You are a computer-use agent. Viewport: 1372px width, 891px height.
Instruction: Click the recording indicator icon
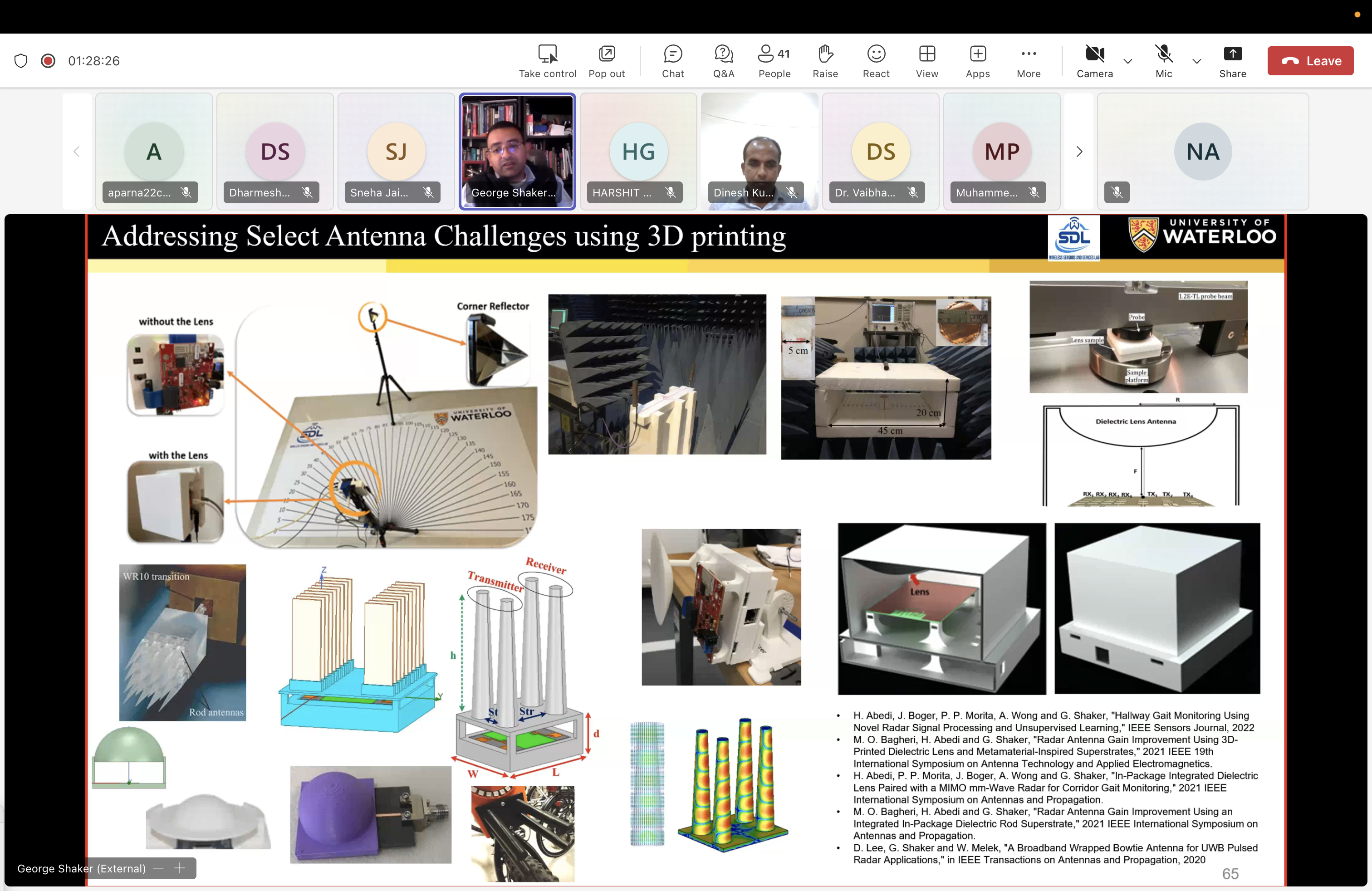pos(48,60)
